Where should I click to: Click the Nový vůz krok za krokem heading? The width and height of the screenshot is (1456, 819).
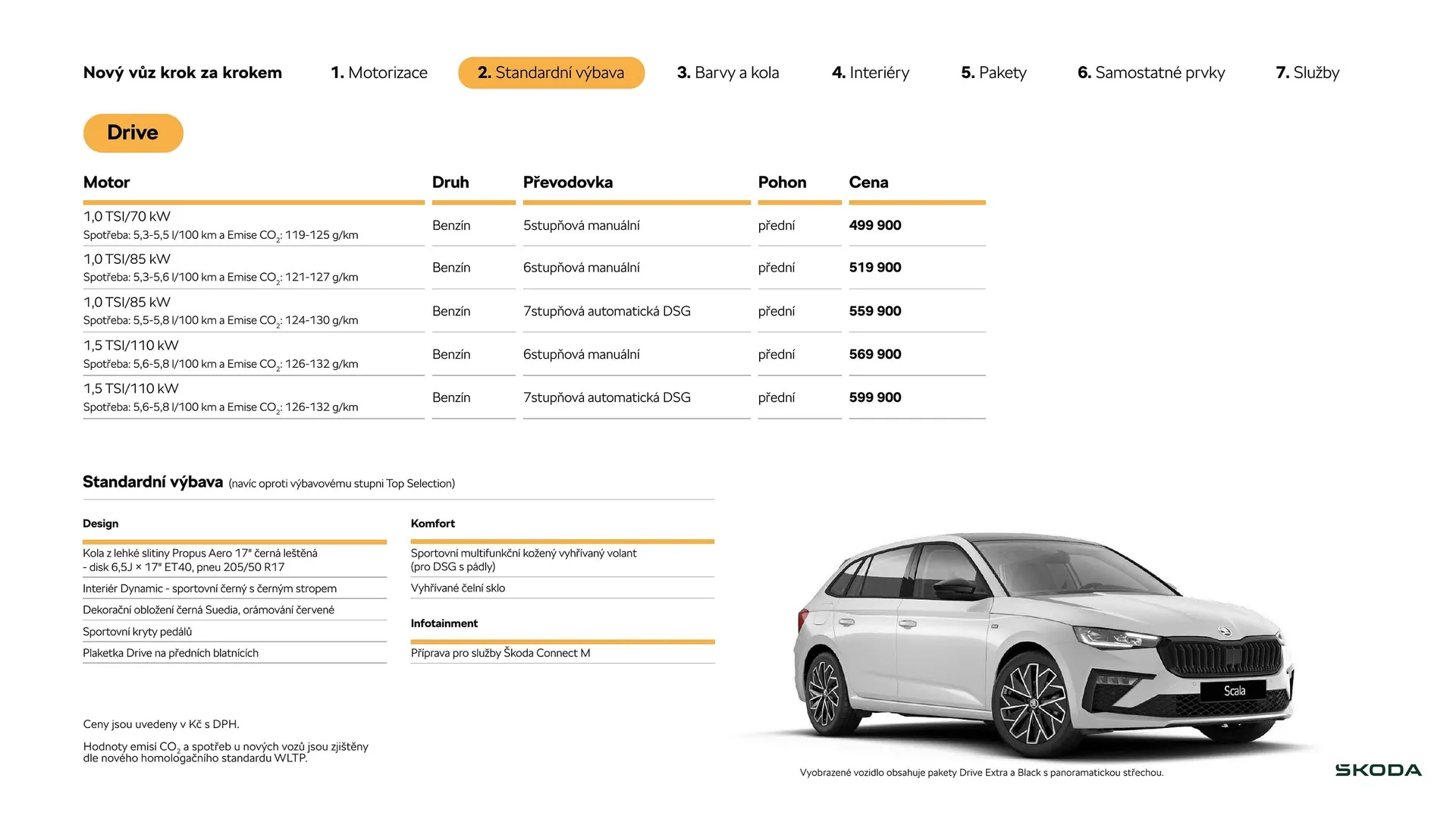(182, 72)
